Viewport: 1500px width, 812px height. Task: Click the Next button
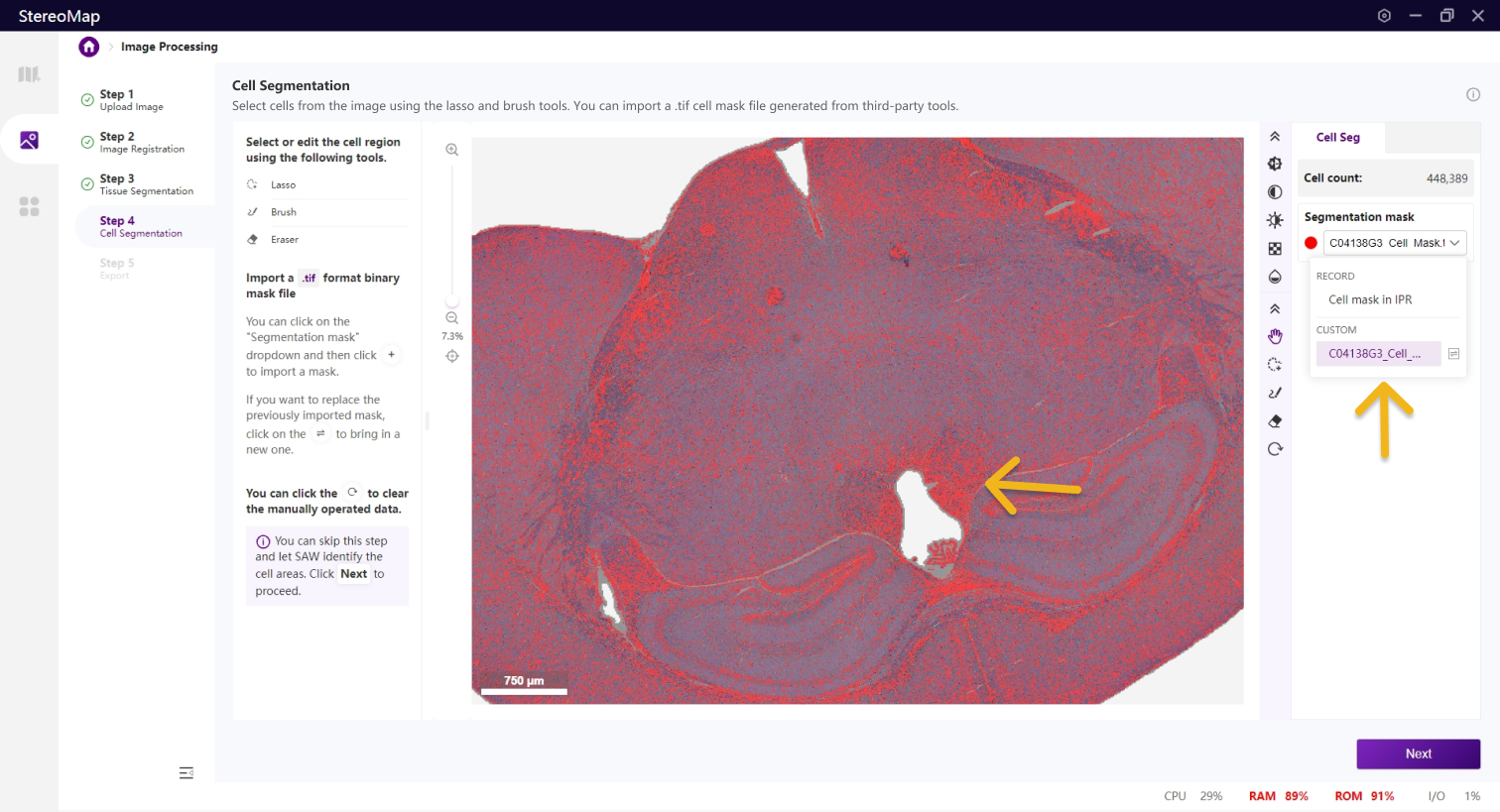click(x=1418, y=754)
